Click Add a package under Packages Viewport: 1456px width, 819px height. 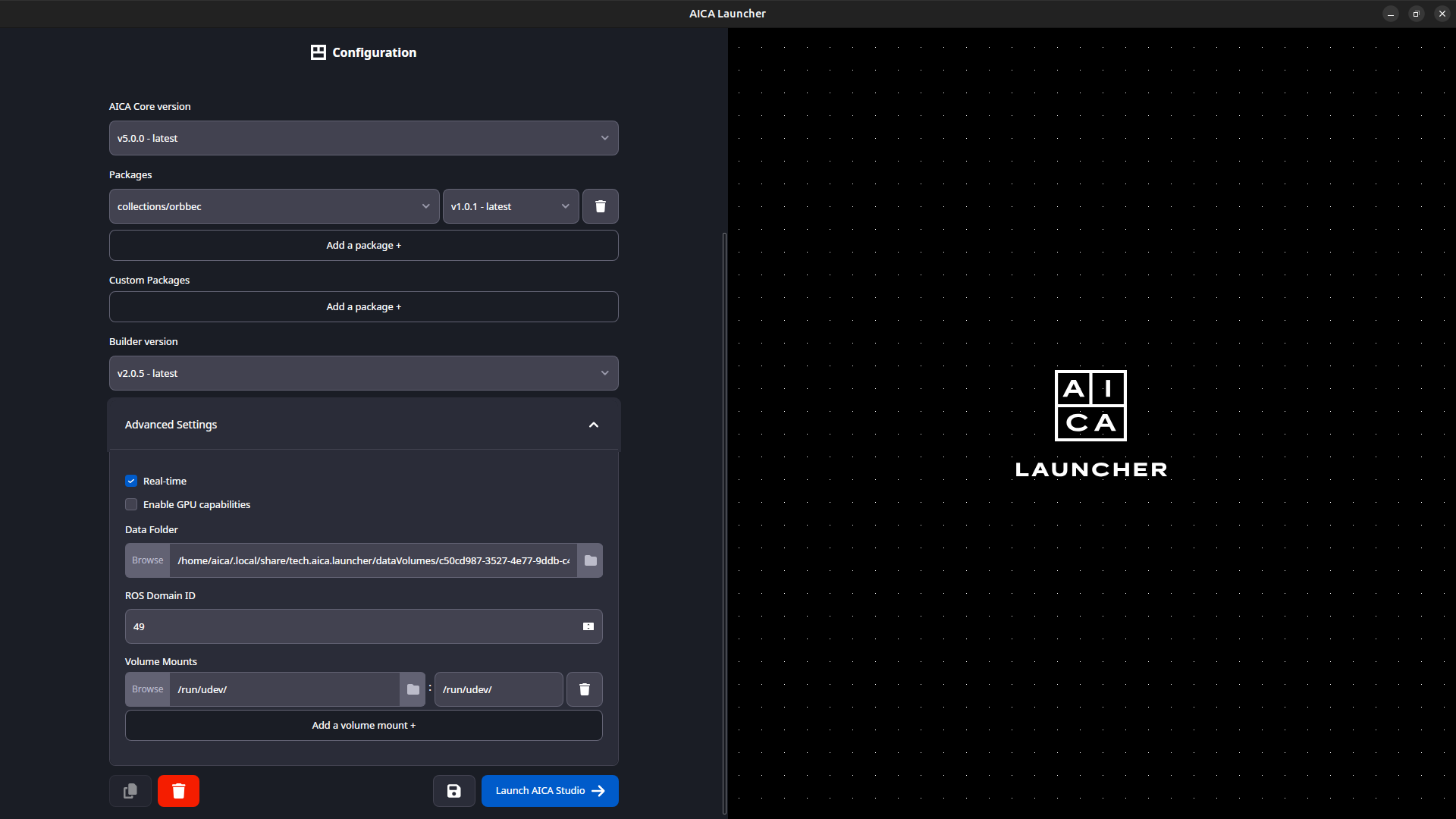click(363, 246)
